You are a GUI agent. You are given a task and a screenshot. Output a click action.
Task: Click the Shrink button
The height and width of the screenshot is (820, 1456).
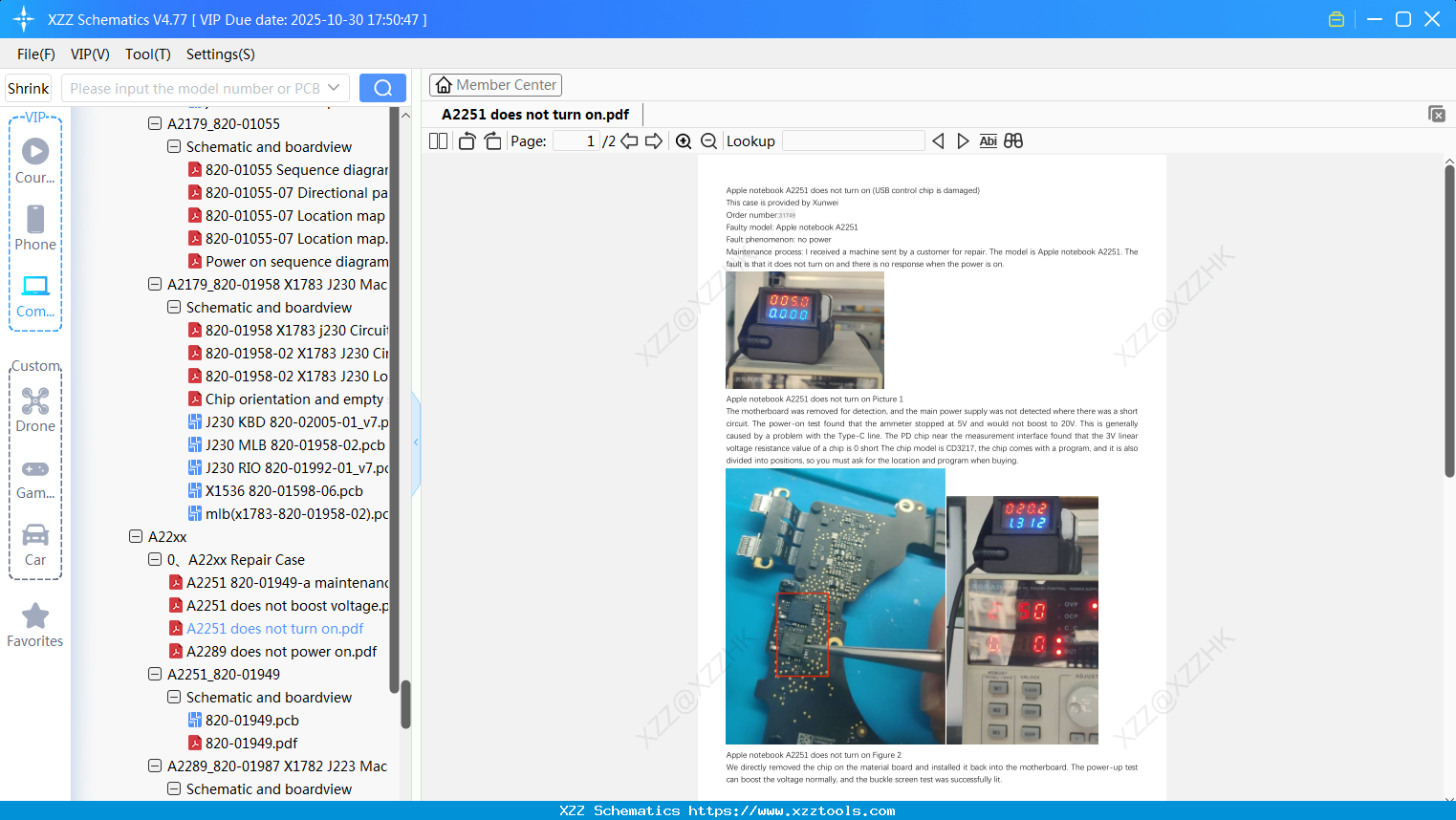pyautogui.click(x=28, y=88)
